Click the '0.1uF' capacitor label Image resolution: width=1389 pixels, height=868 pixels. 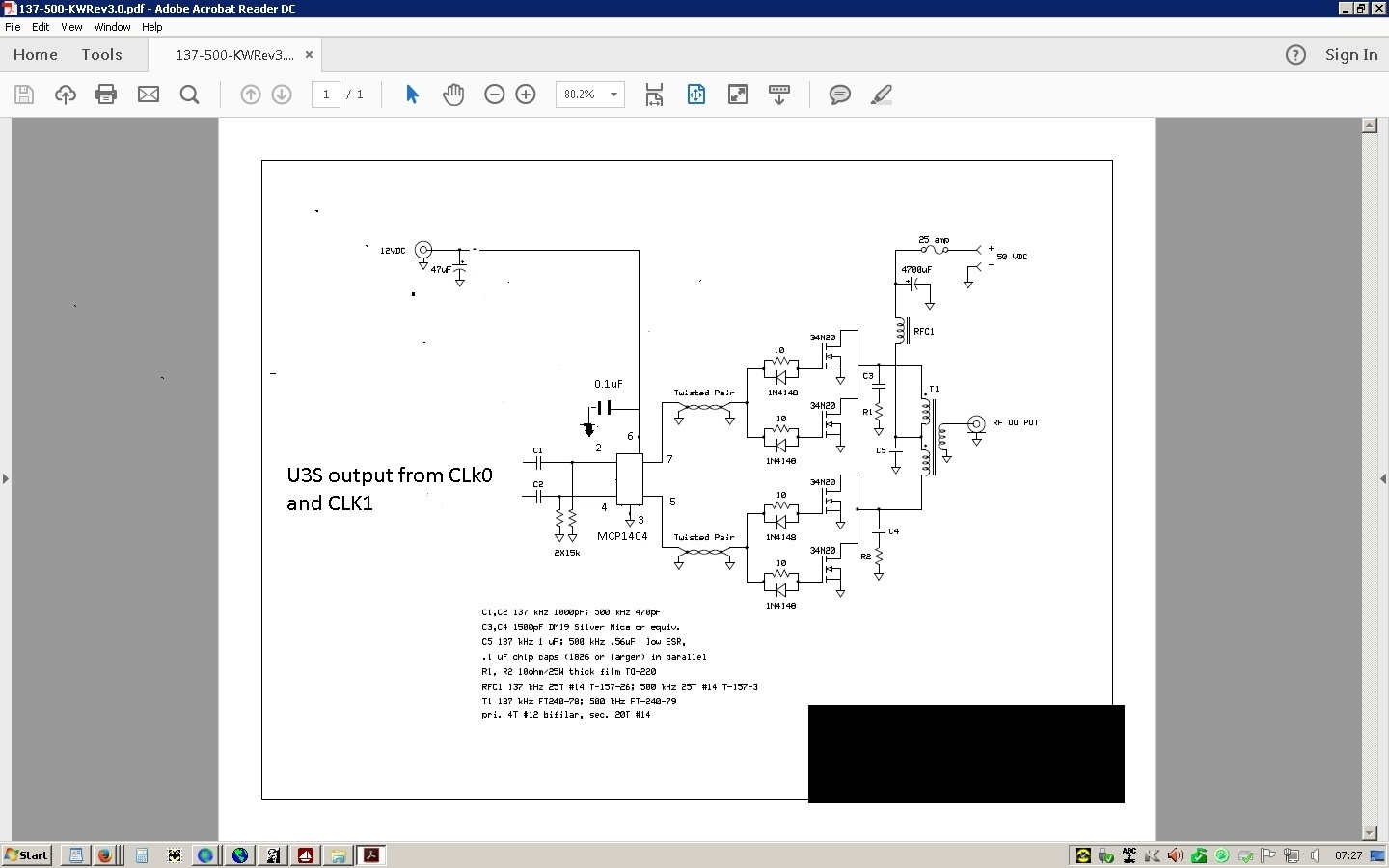(x=609, y=384)
